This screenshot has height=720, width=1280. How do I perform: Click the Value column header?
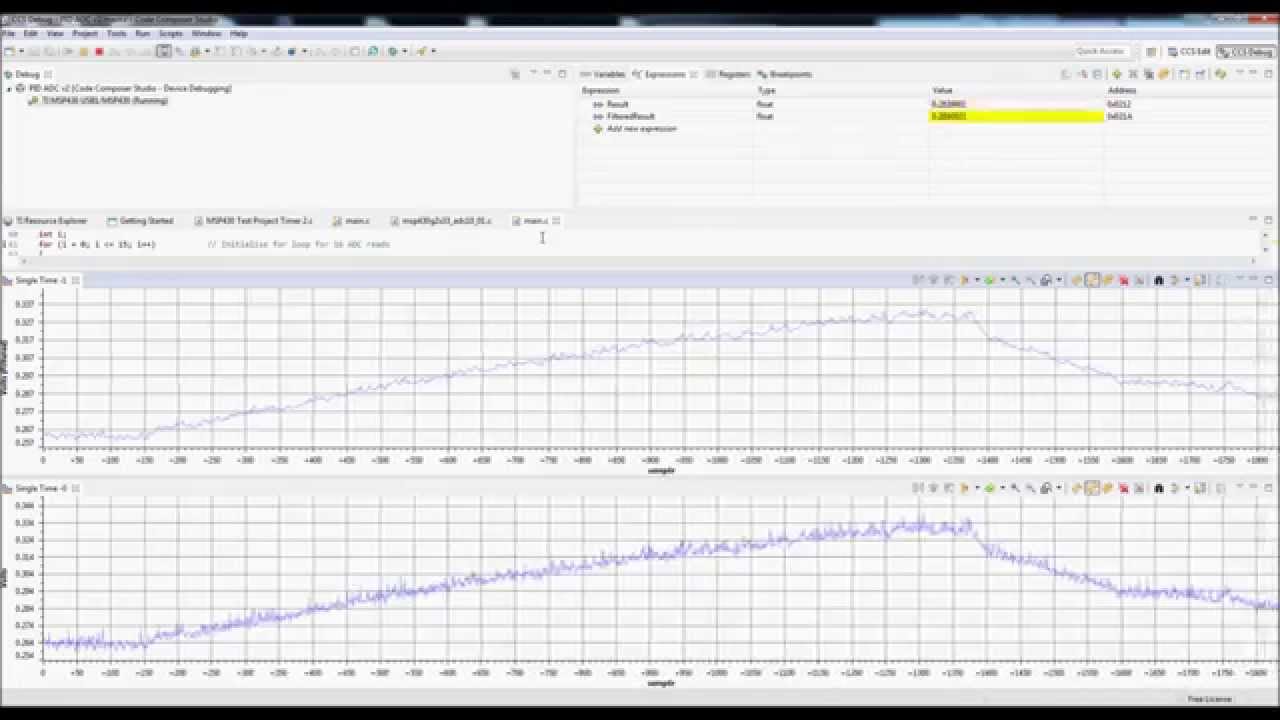pos(1016,90)
